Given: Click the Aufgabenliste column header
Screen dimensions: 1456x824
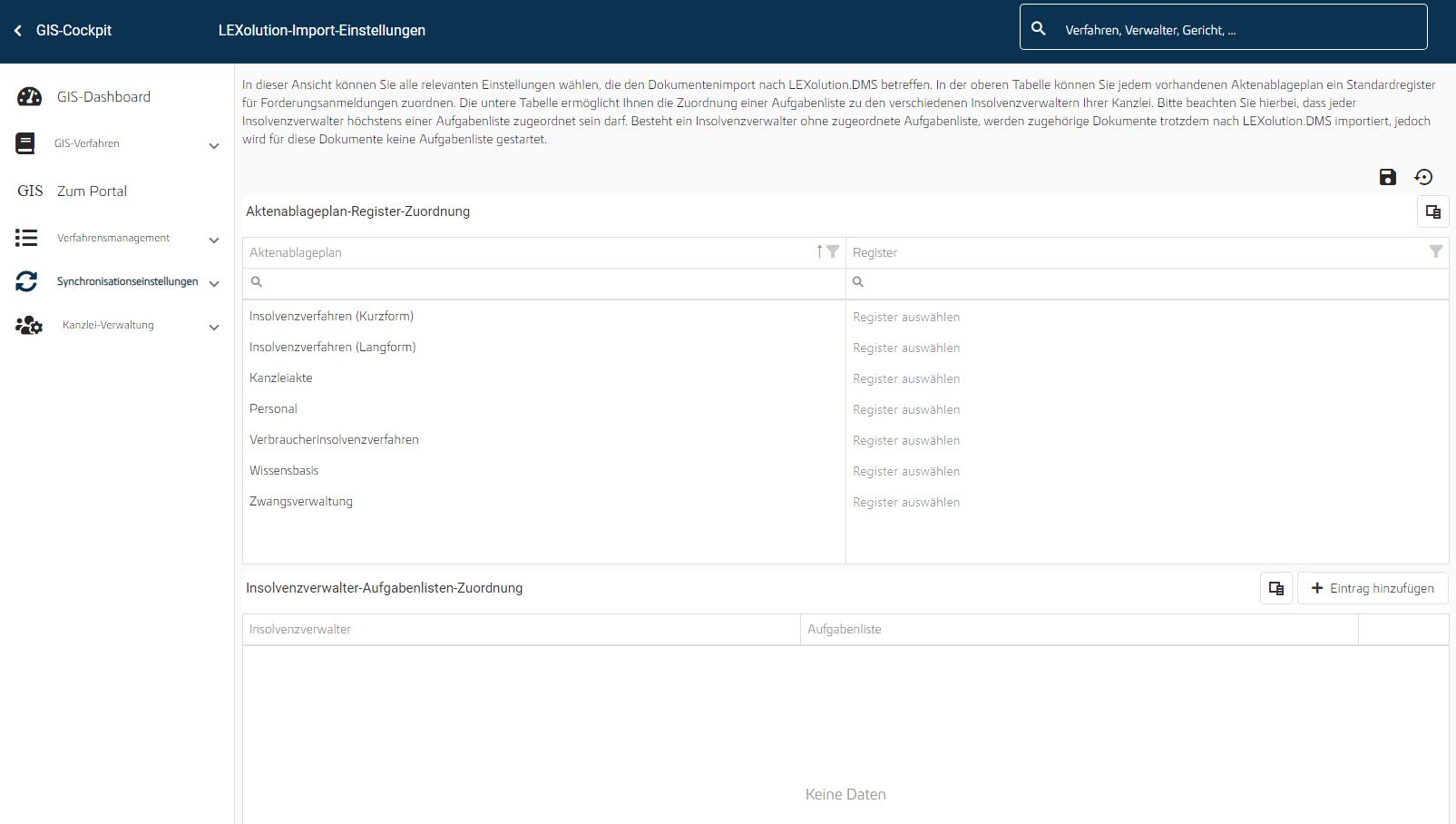Looking at the screenshot, I should (x=1080, y=629).
